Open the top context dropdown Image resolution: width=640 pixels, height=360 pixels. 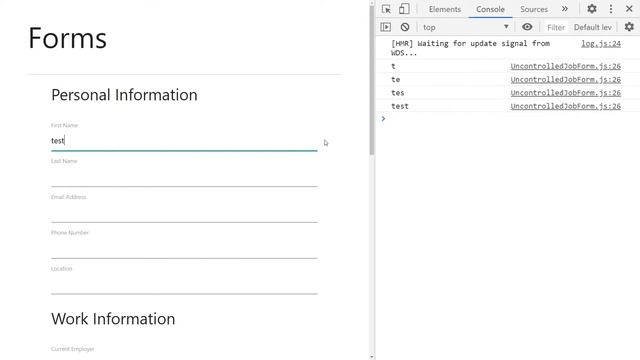[x=465, y=27]
